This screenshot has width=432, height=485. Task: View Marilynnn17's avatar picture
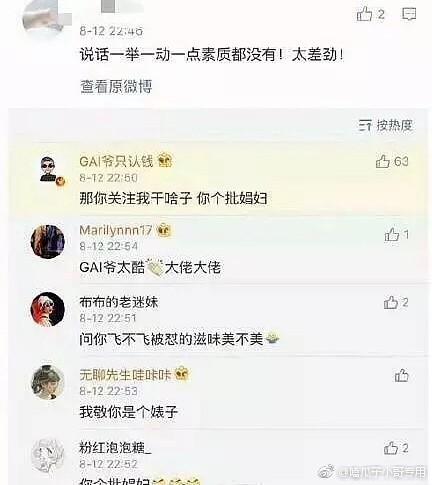(47, 242)
